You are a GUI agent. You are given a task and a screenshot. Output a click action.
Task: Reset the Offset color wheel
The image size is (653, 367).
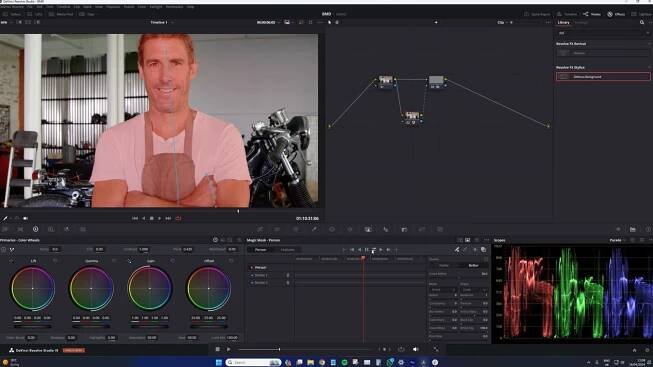tap(231, 261)
